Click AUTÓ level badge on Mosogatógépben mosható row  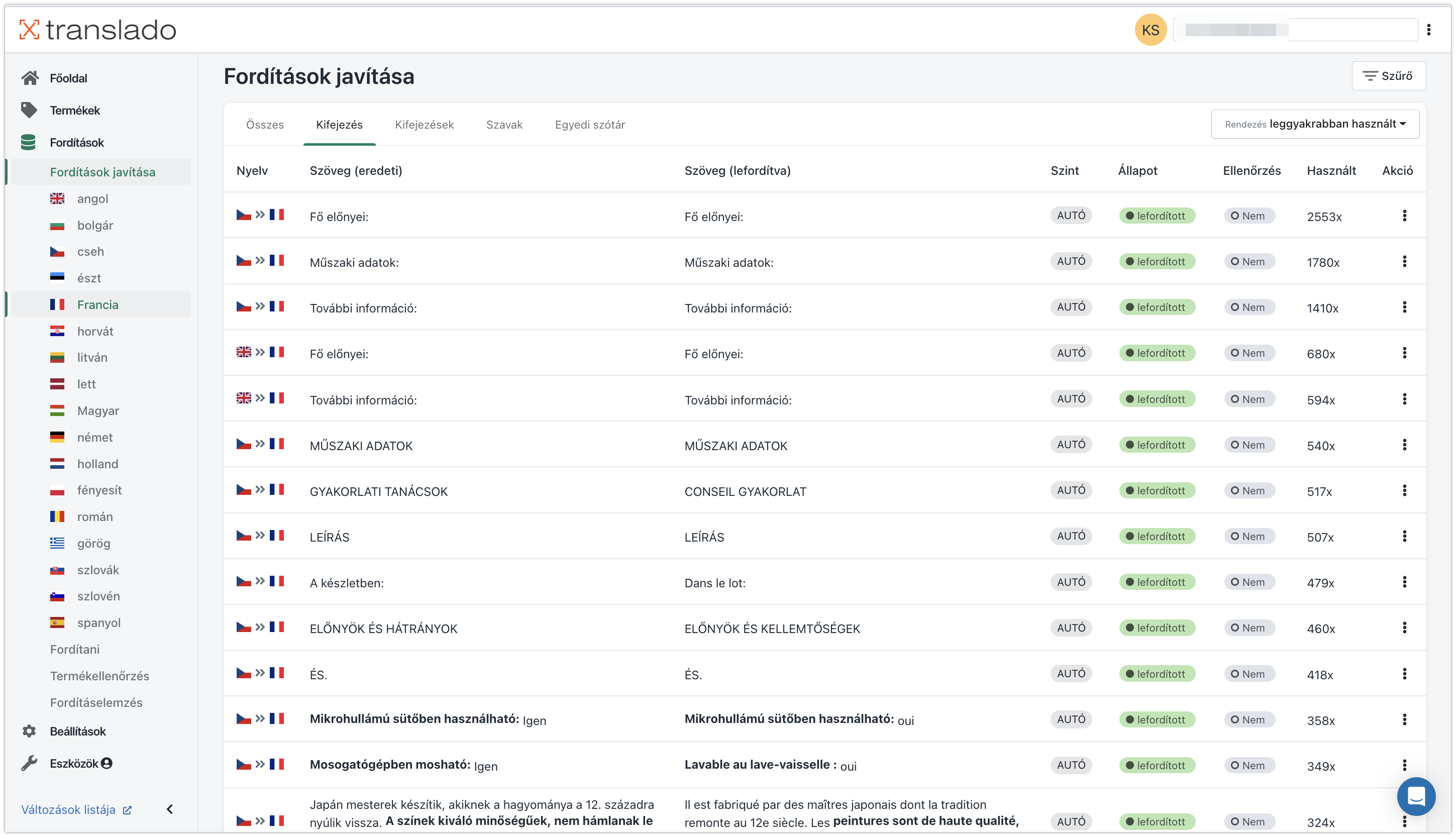1071,765
